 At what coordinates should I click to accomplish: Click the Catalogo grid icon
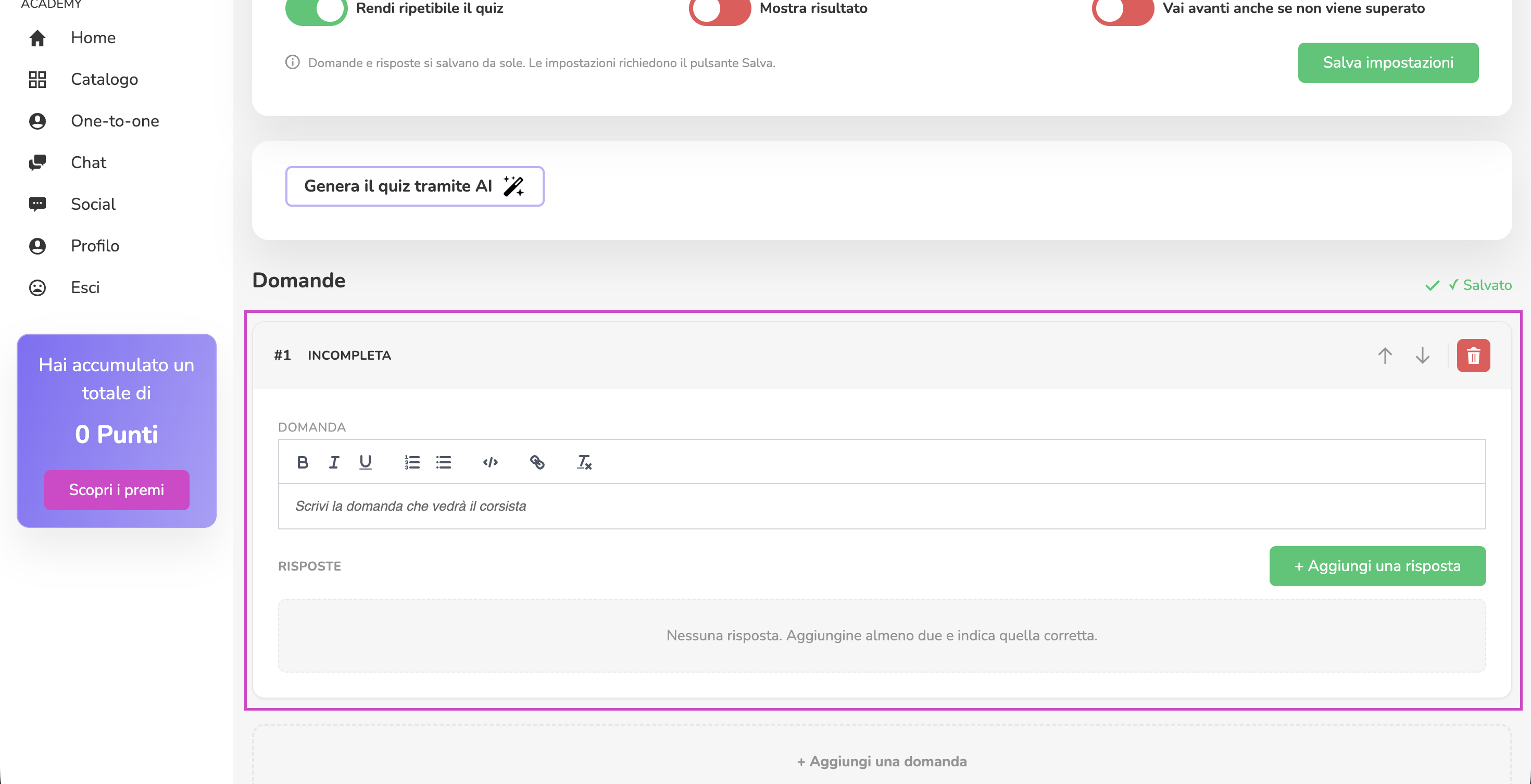click(x=37, y=80)
